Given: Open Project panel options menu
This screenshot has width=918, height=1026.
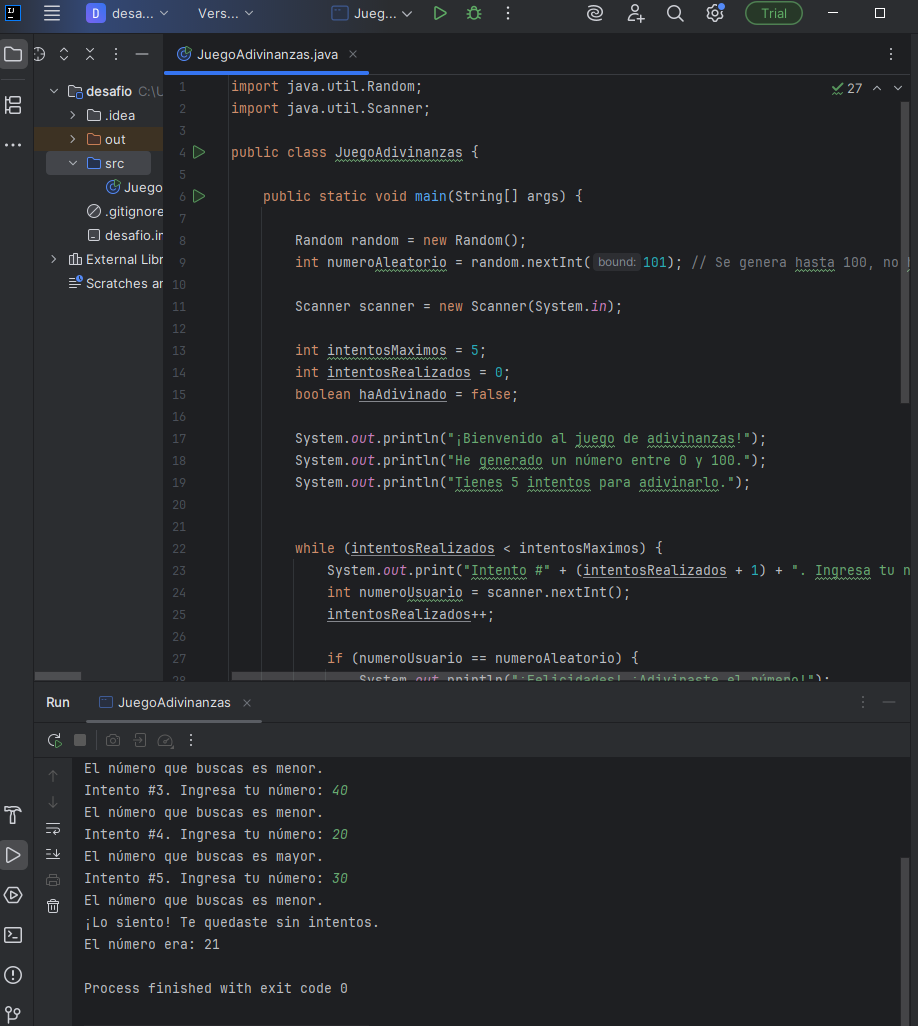Looking at the screenshot, I should (x=116, y=54).
